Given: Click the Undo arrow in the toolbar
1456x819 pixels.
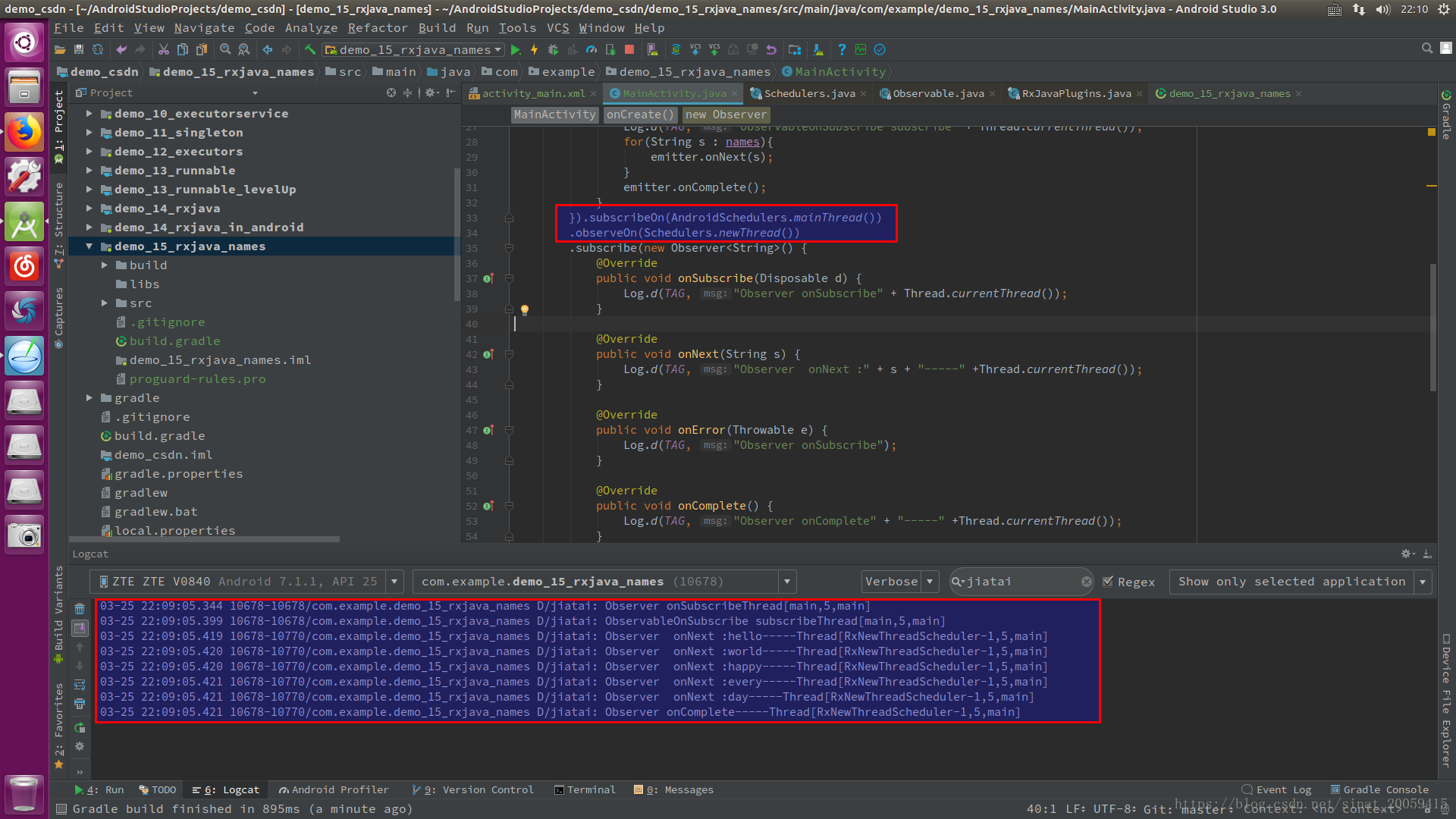Looking at the screenshot, I should tap(121, 50).
